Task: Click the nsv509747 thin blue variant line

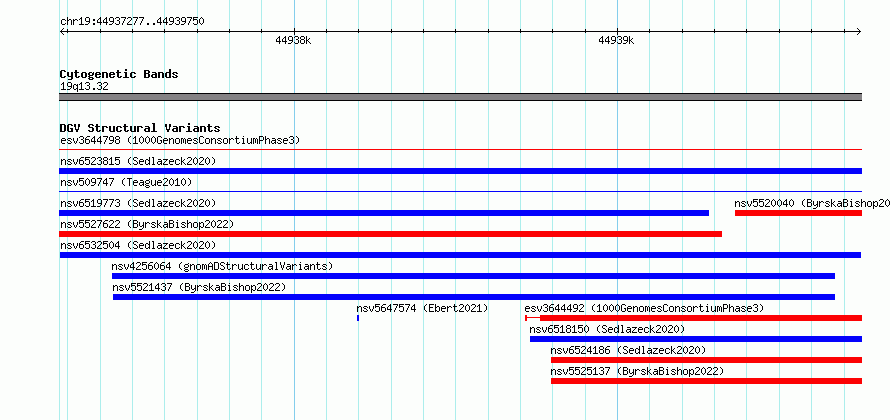Action: point(460,192)
